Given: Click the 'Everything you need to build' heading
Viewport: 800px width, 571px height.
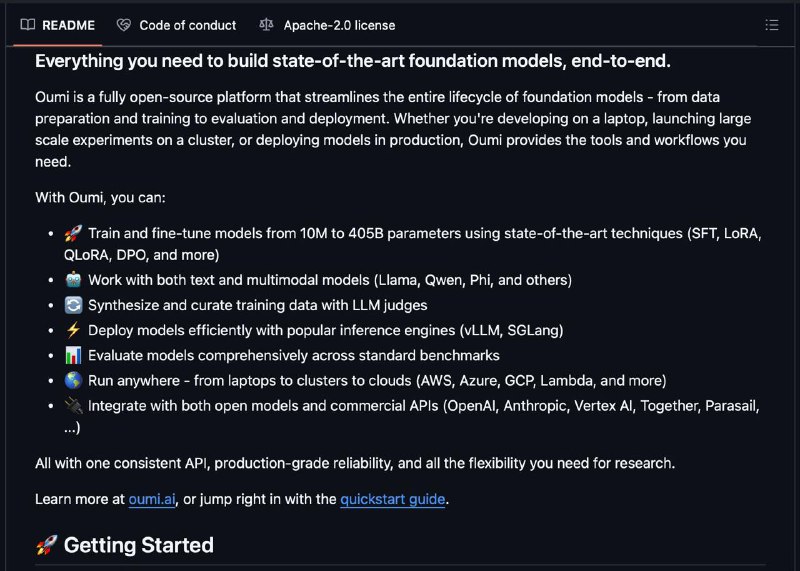Looking at the screenshot, I should (353, 61).
